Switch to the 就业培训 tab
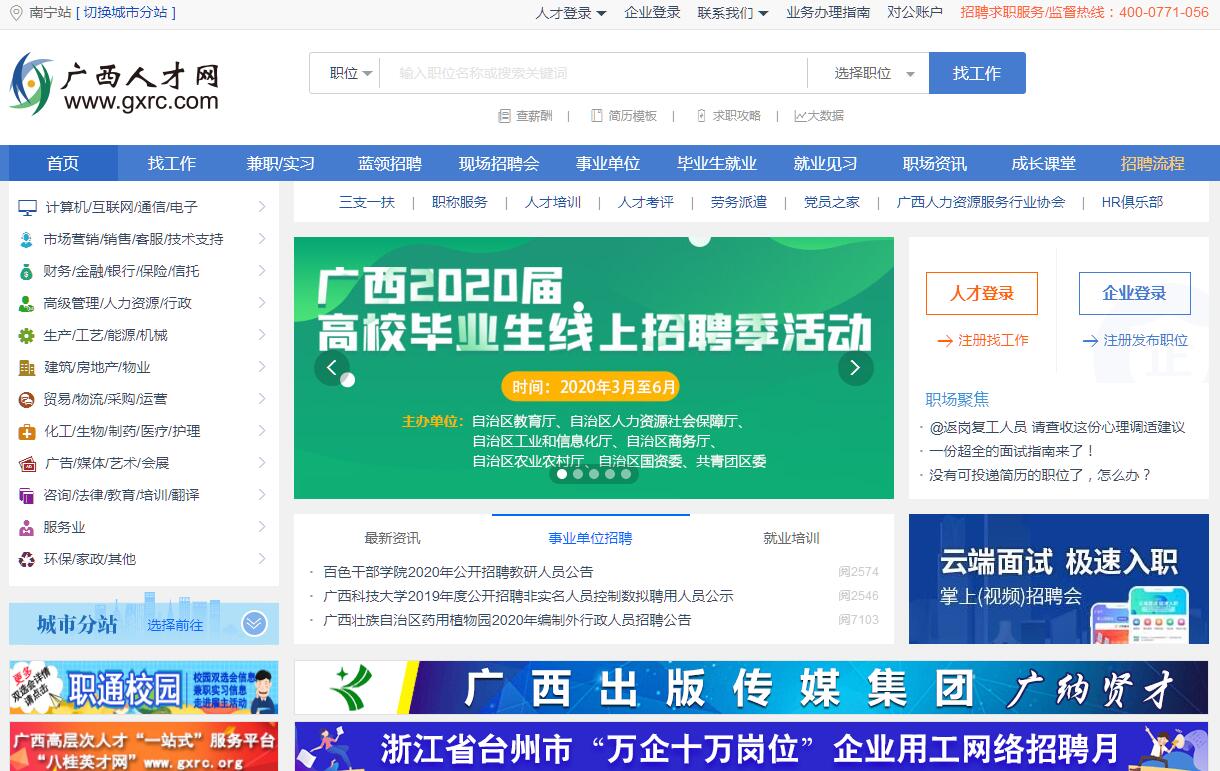Image resolution: width=1220 pixels, height=771 pixels. (791, 538)
